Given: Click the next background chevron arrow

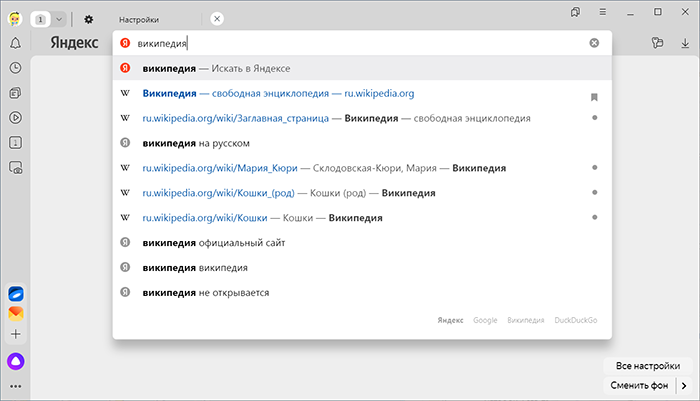Looking at the screenshot, I should click(684, 385).
